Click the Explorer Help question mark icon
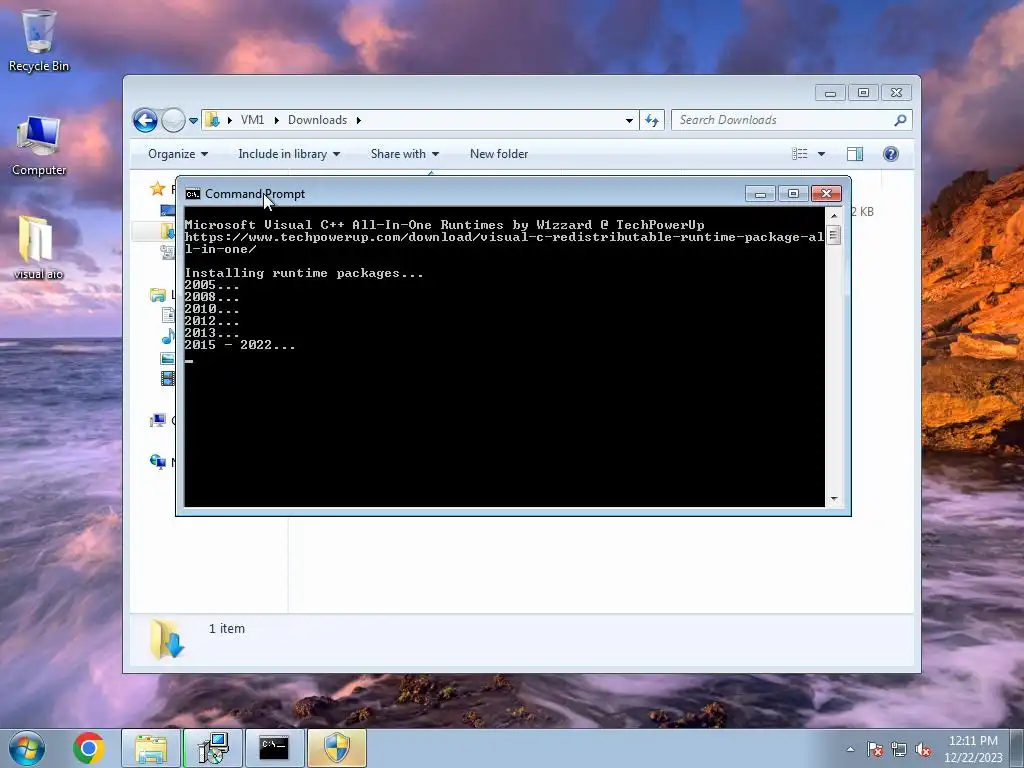This screenshot has width=1024, height=768. [x=891, y=154]
